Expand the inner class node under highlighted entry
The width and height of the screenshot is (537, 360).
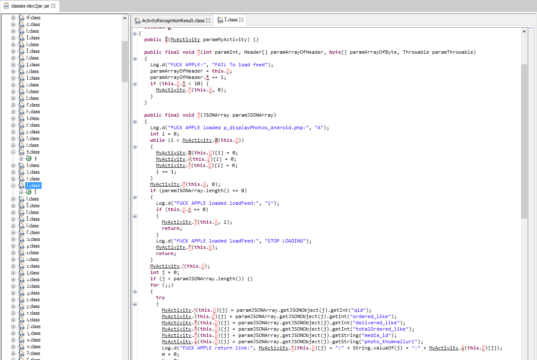pyautogui.click(x=21, y=192)
